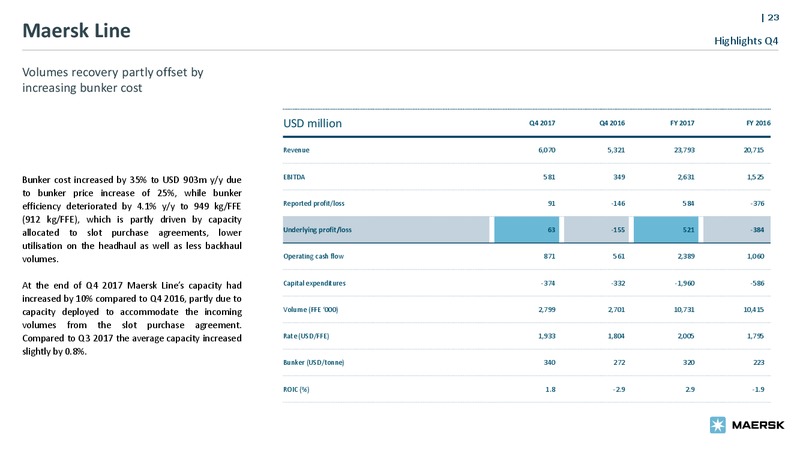Click Reported profit Q4 2016 value '-146'
This screenshot has width=800, height=450.
618,204
